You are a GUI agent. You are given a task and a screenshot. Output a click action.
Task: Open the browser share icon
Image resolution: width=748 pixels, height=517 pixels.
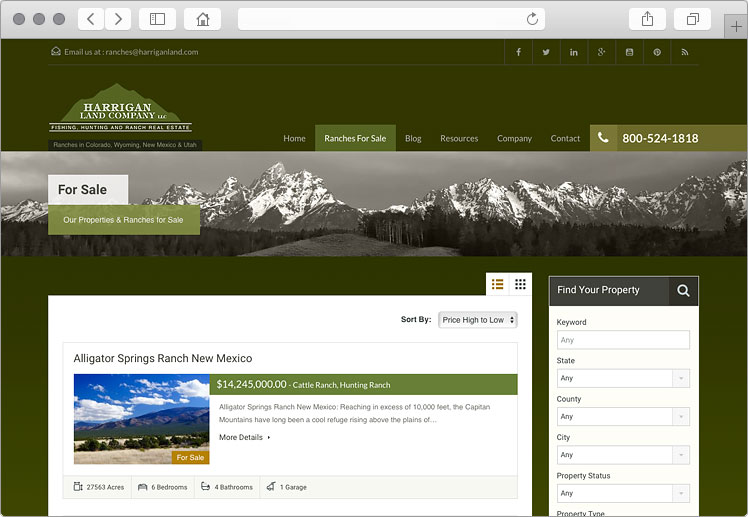647,19
